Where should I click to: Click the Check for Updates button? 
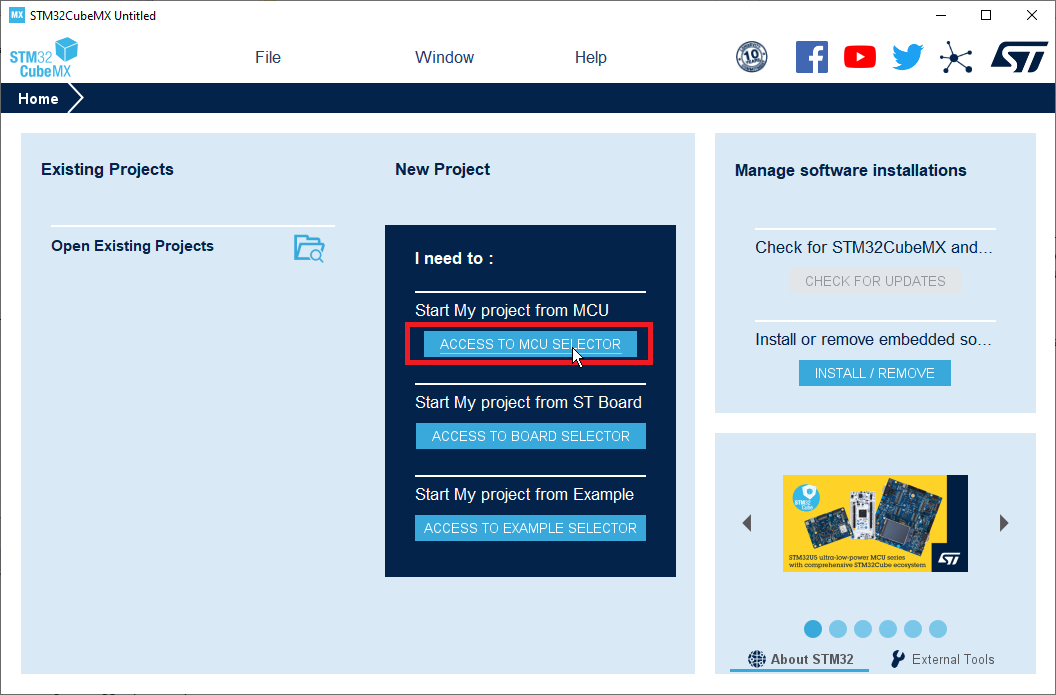tap(875, 281)
